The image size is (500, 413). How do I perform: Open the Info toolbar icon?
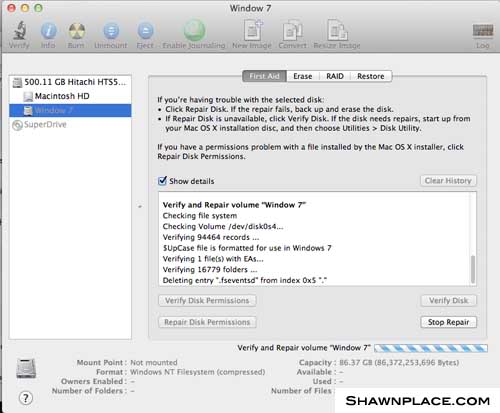[x=48, y=31]
